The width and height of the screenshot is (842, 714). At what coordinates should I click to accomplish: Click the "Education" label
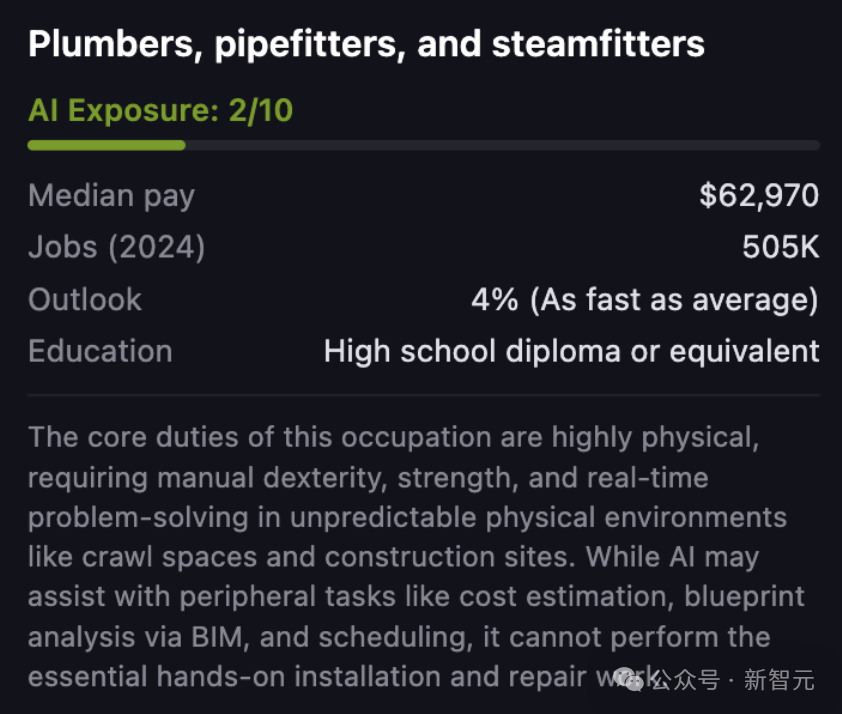(x=100, y=352)
